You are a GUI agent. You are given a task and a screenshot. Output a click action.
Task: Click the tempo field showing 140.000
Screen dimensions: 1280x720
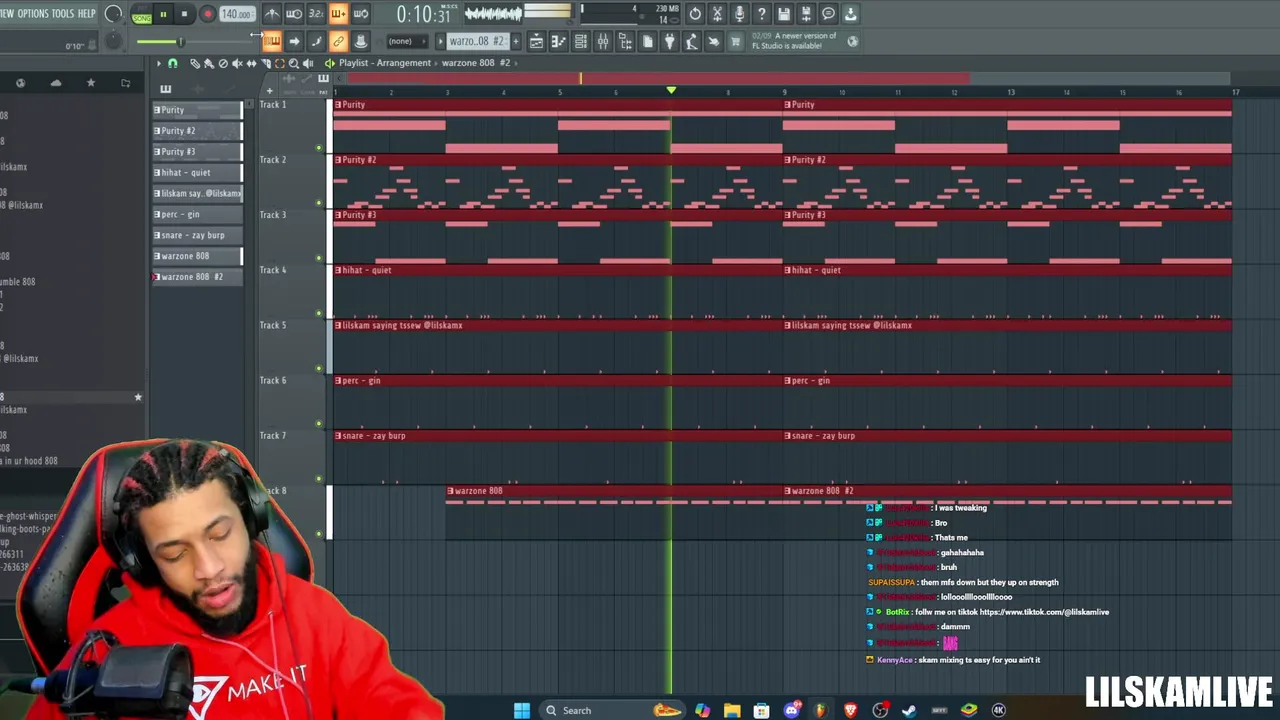(236, 14)
